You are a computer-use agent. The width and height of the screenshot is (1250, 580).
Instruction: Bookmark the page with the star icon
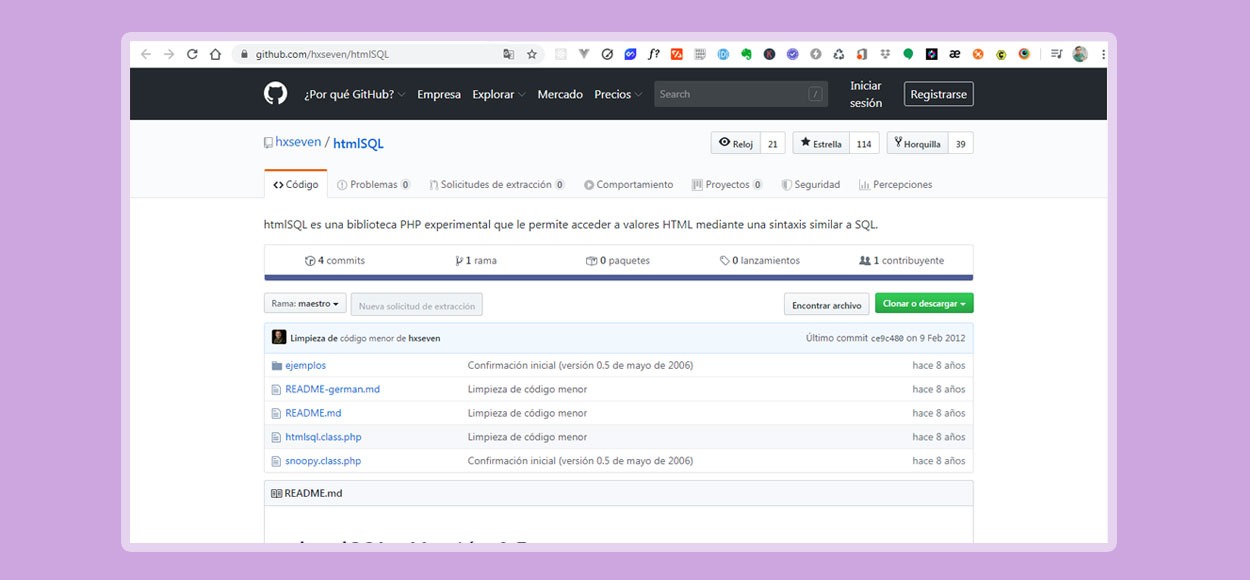pos(532,54)
